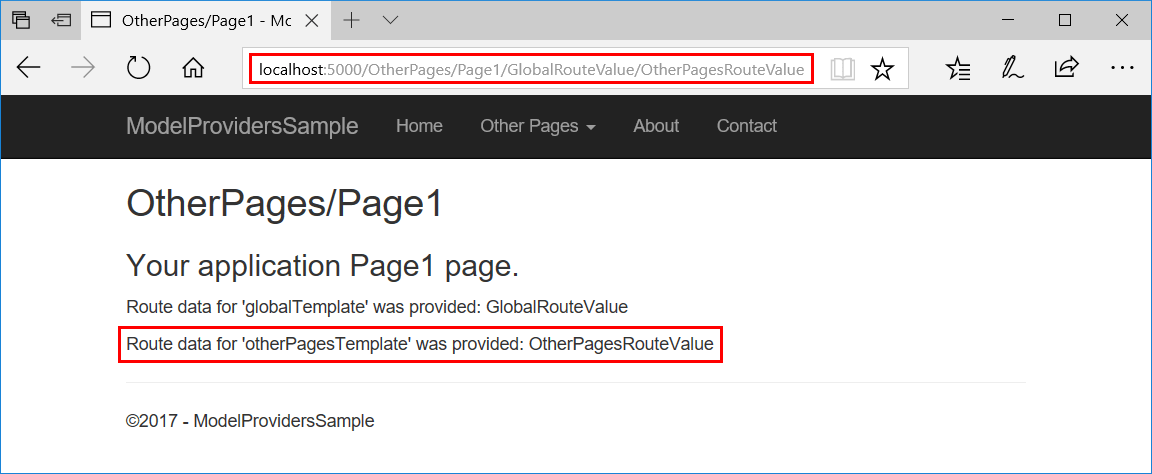Open browser Settings and more menu
The height and width of the screenshot is (474, 1152).
(x=1122, y=68)
